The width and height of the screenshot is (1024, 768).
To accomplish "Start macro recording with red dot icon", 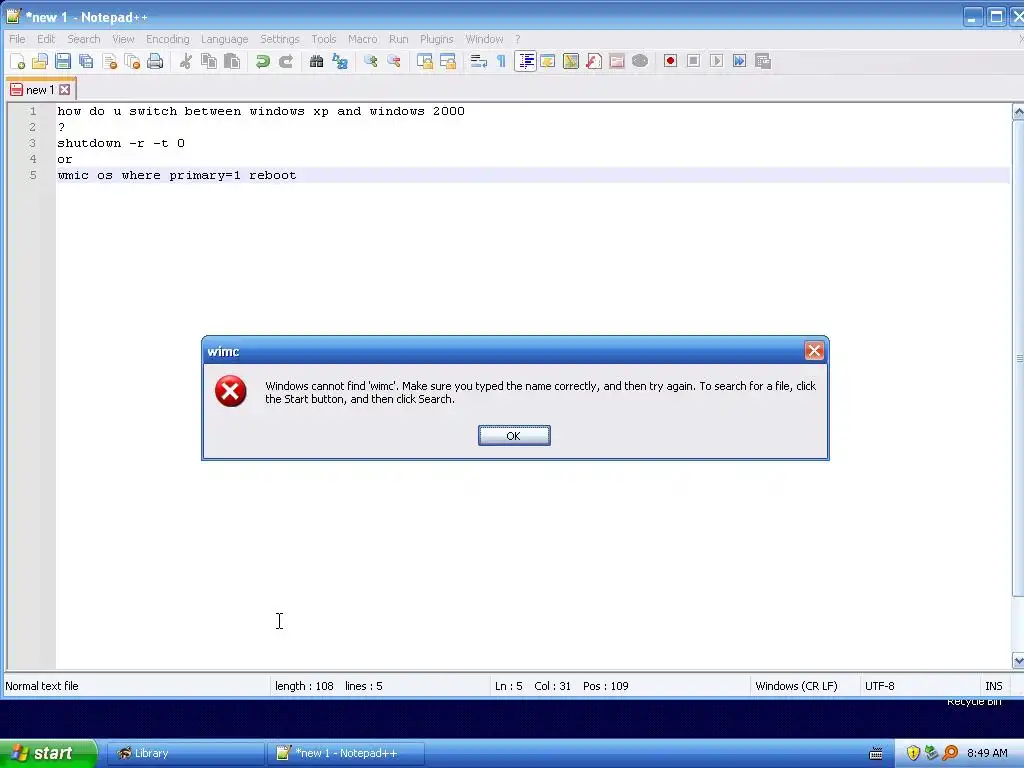I will click(x=670, y=61).
